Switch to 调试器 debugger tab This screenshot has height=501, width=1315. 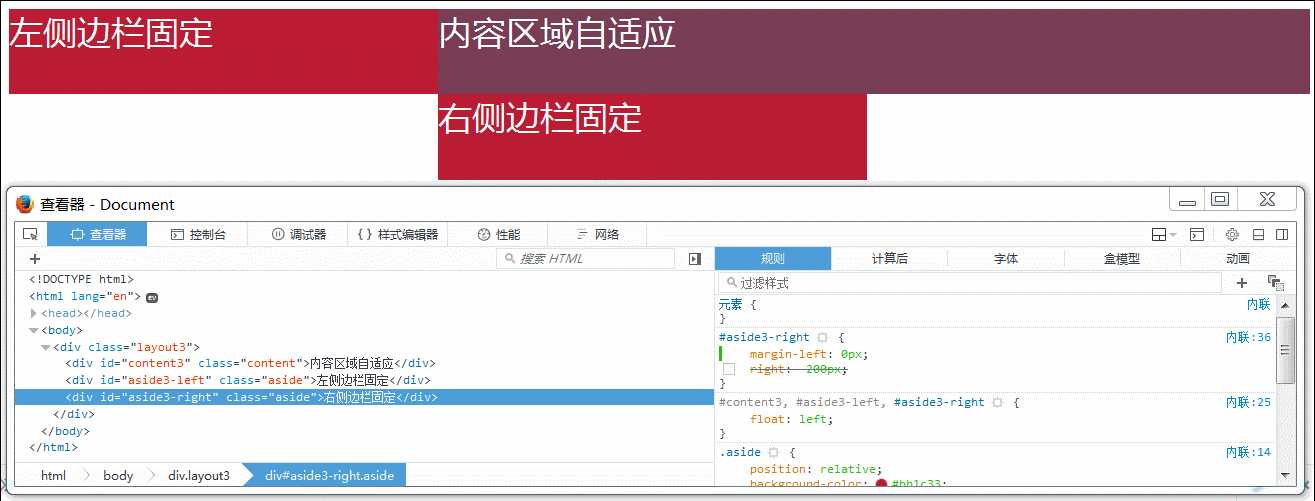[x=298, y=235]
